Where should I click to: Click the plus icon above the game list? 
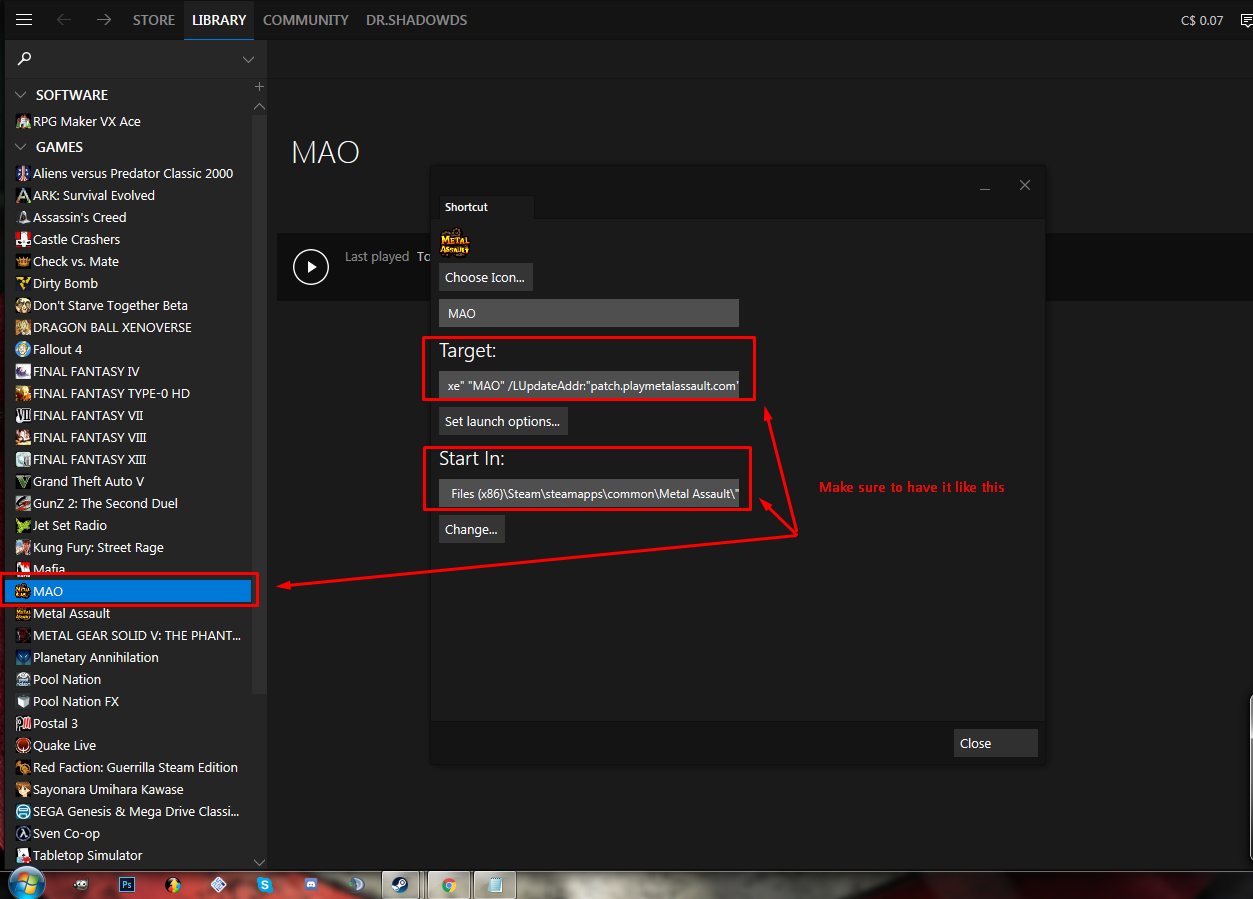tap(259, 87)
